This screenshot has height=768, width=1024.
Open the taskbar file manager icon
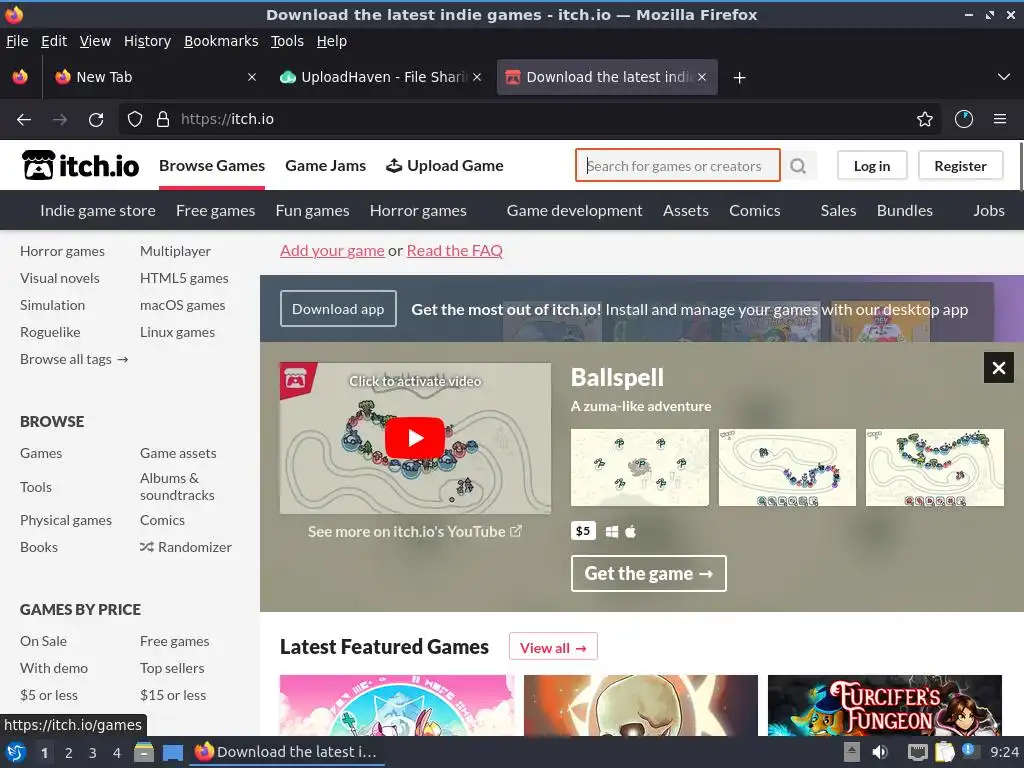pyautogui.click(x=144, y=752)
